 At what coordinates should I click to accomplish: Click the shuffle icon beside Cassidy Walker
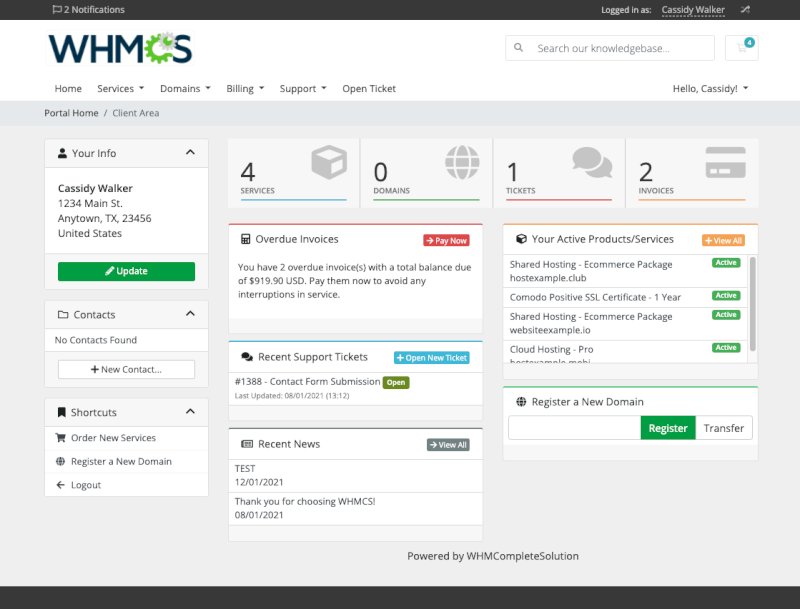pos(745,9)
